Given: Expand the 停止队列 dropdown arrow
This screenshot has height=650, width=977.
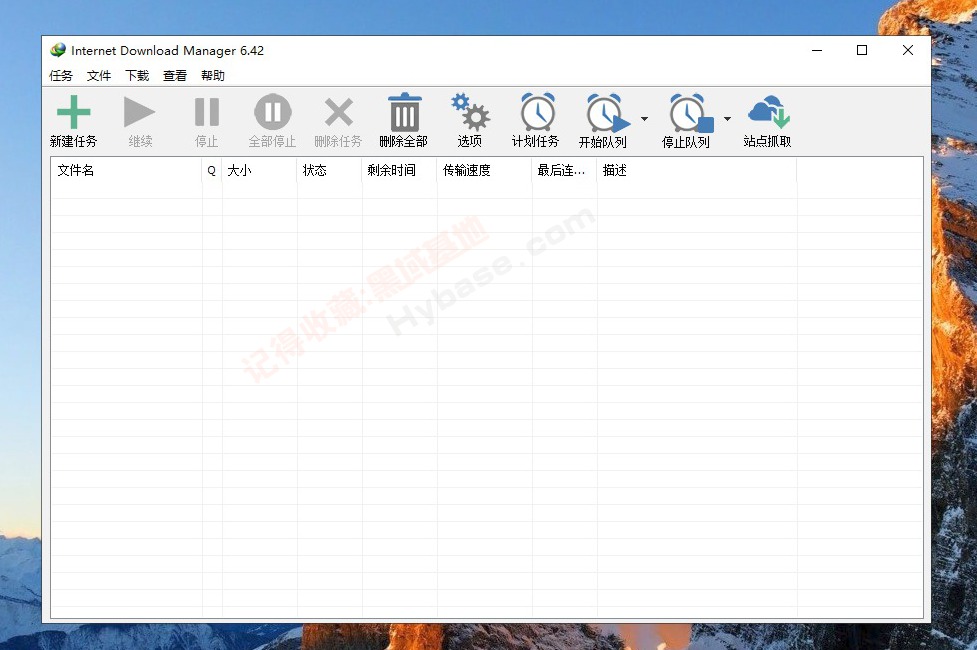Looking at the screenshot, I should [727, 118].
